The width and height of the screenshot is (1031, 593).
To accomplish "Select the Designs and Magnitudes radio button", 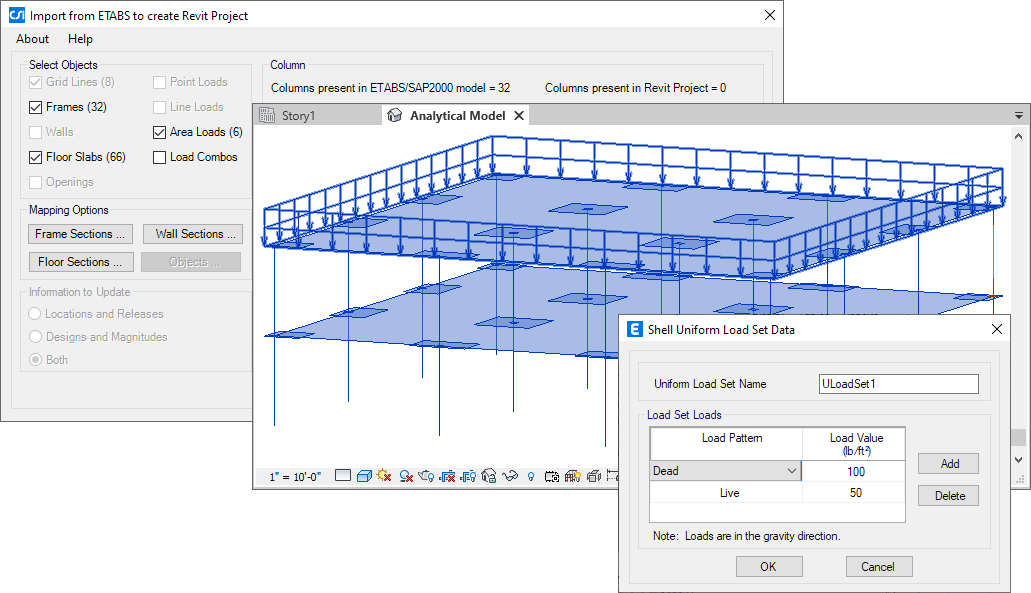I will pyautogui.click(x=35, y=337).
